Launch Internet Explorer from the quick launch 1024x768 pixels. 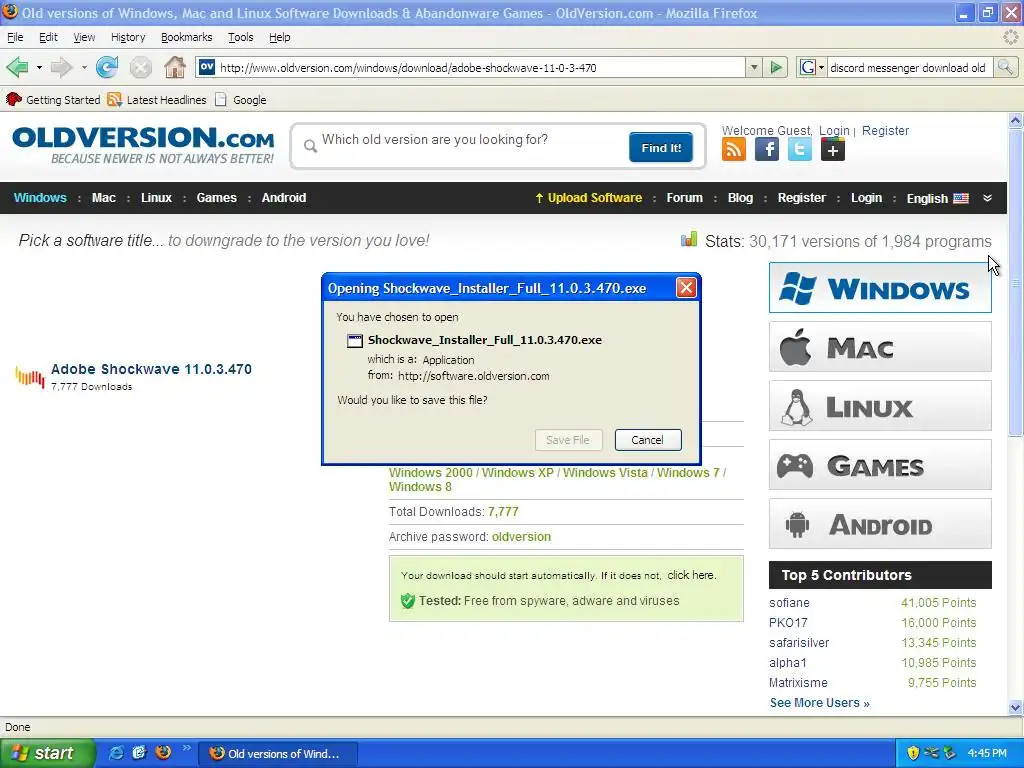click(x=116, y=753)
